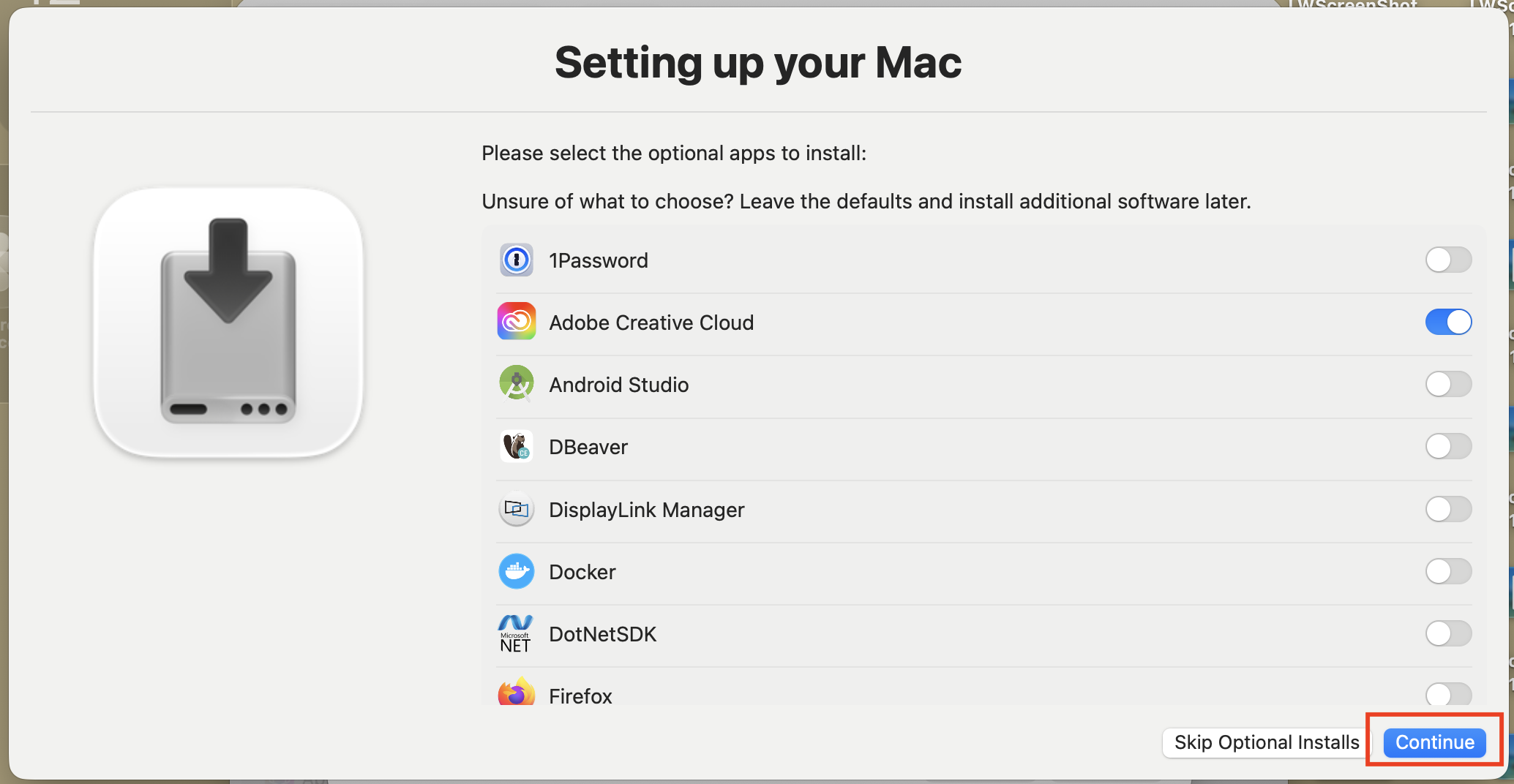
Task: Click Skip Optional Installs
Action: point(1266,742)
